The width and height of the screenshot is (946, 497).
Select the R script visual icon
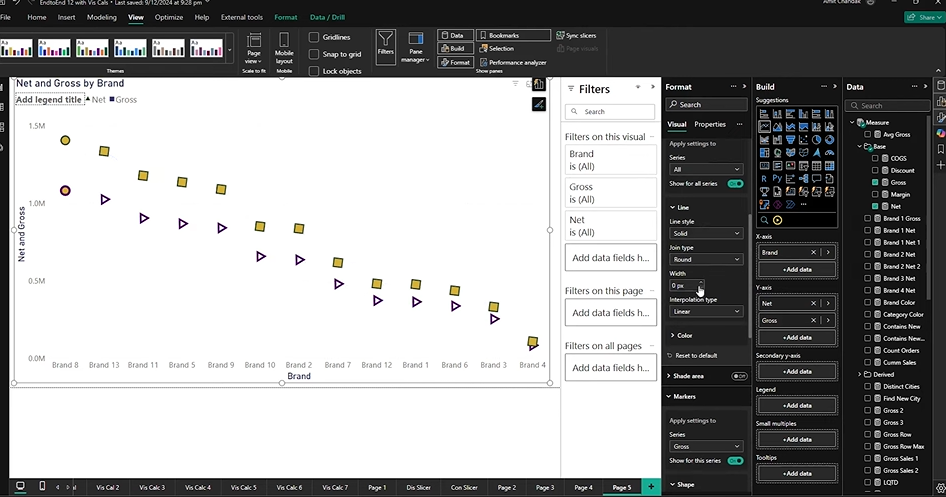(x=764, y=179)
